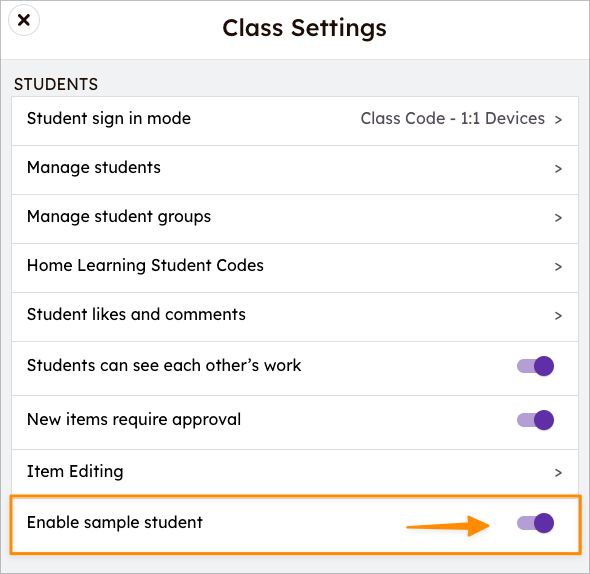Open Home Learning Student Codes

295,268
